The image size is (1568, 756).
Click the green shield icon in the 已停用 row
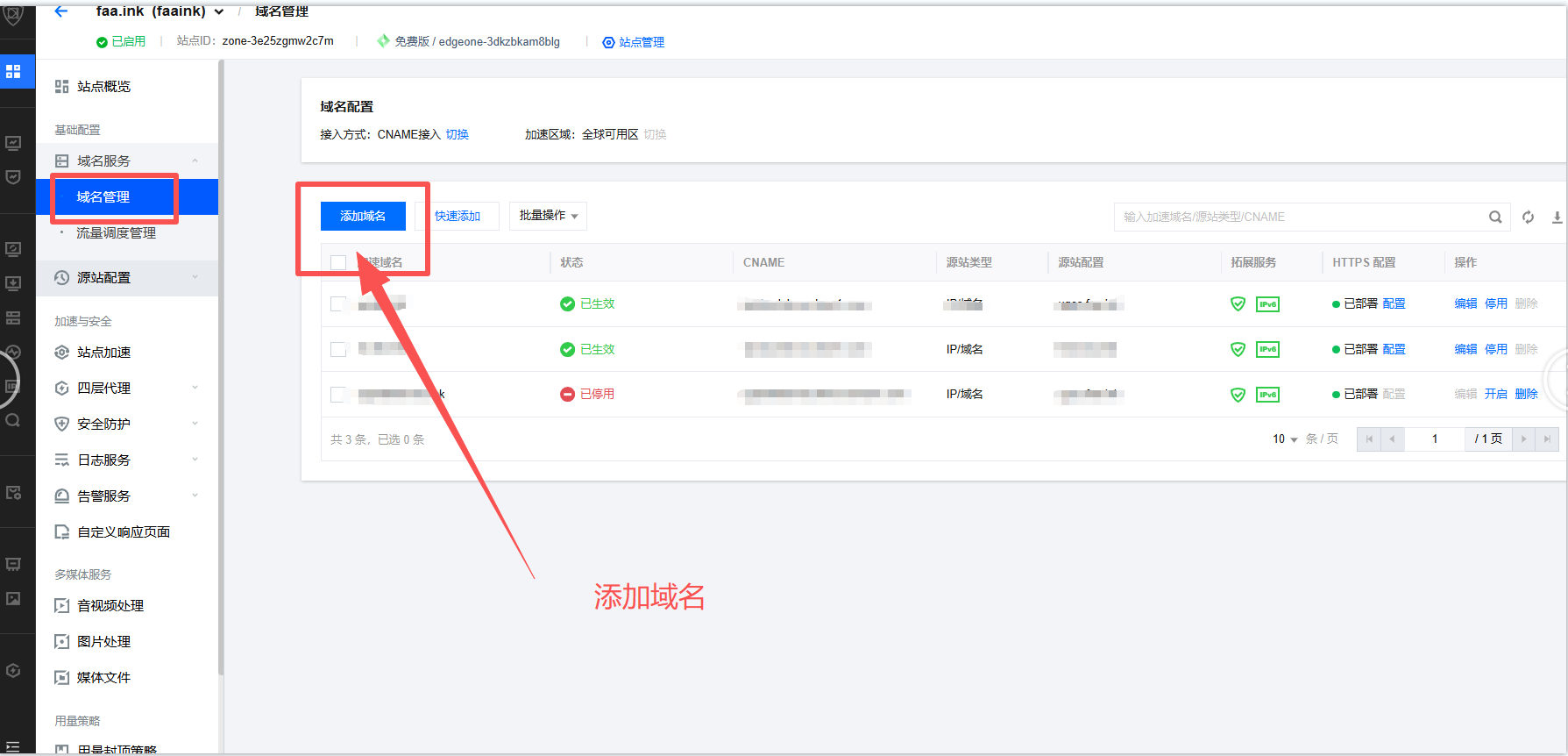pyautogui.click(x=1238, y=395)
